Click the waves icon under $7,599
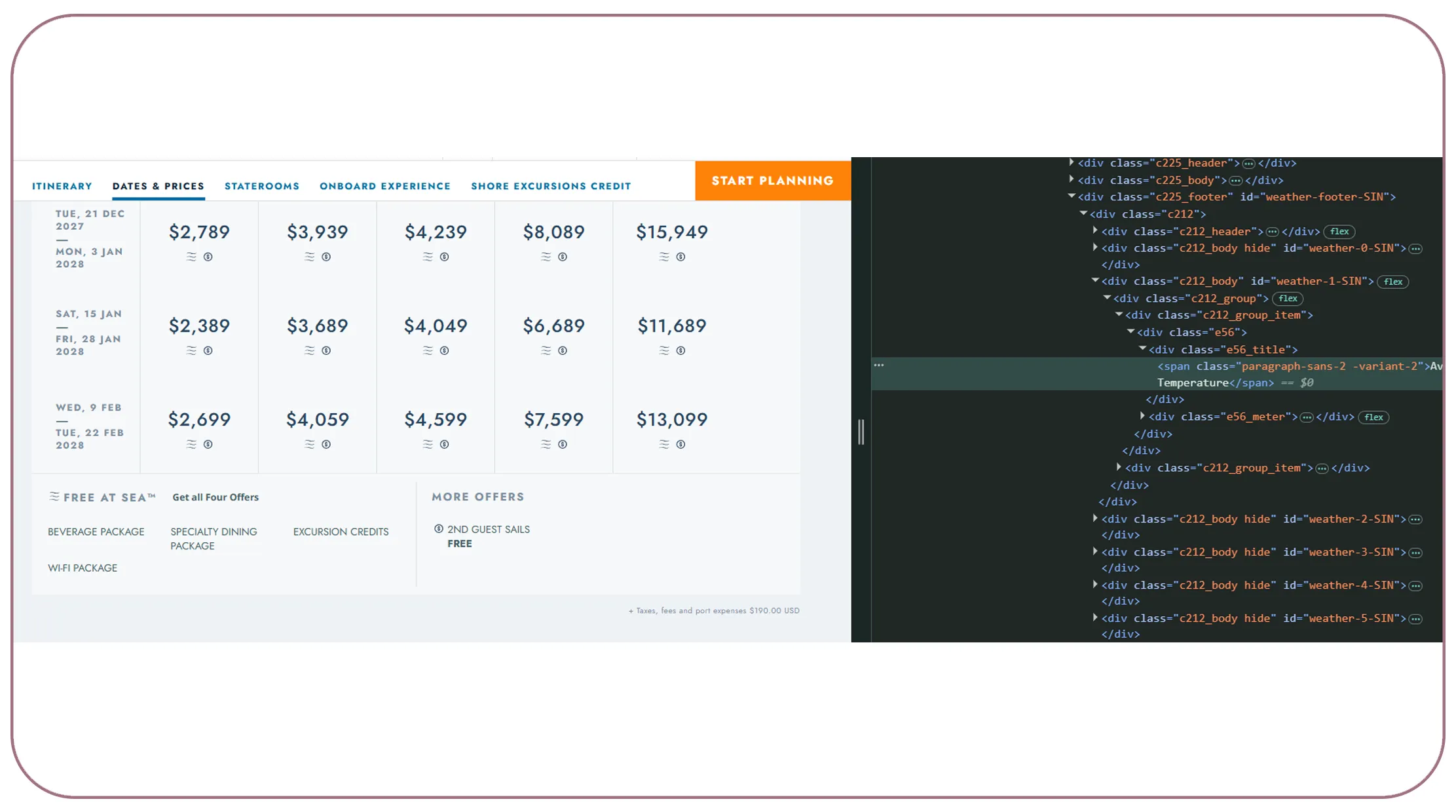Image resolution: width=1456 pixels, height=812 pixels. click(546, 444)
